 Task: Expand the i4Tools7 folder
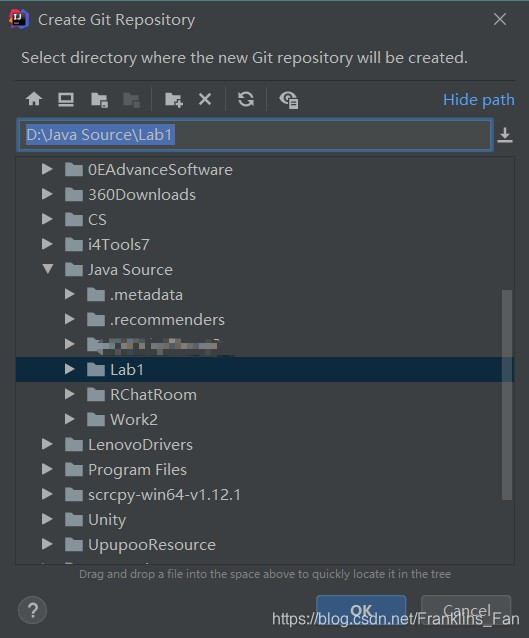pyautogui.click(x=47, y=244)
